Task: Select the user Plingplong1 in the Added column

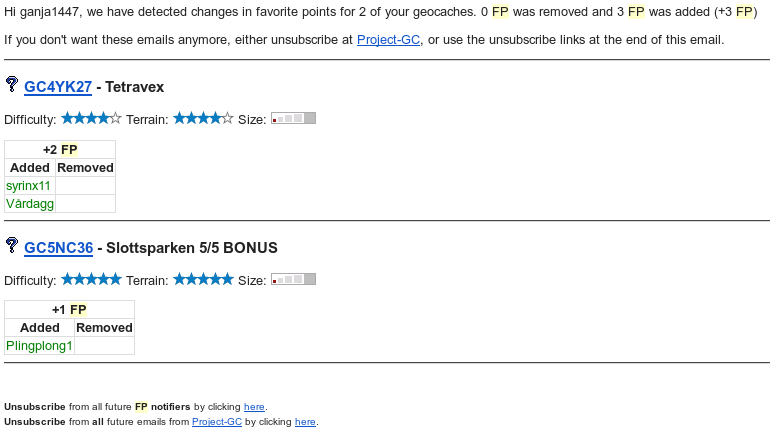Action: pyautogui.click(x=39, y=346)
